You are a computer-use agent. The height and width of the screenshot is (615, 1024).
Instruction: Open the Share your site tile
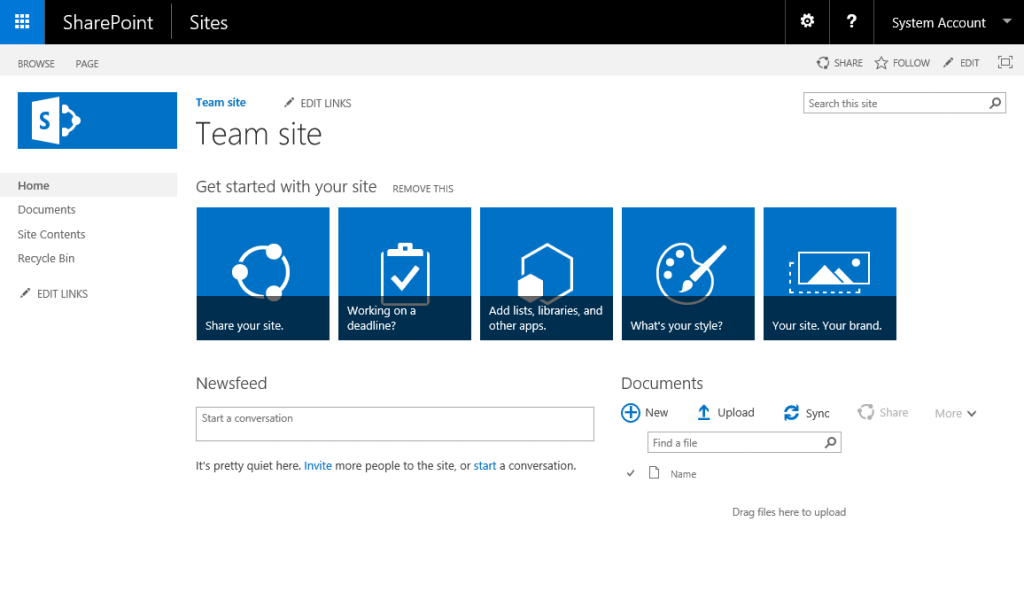tap(263, 274)
